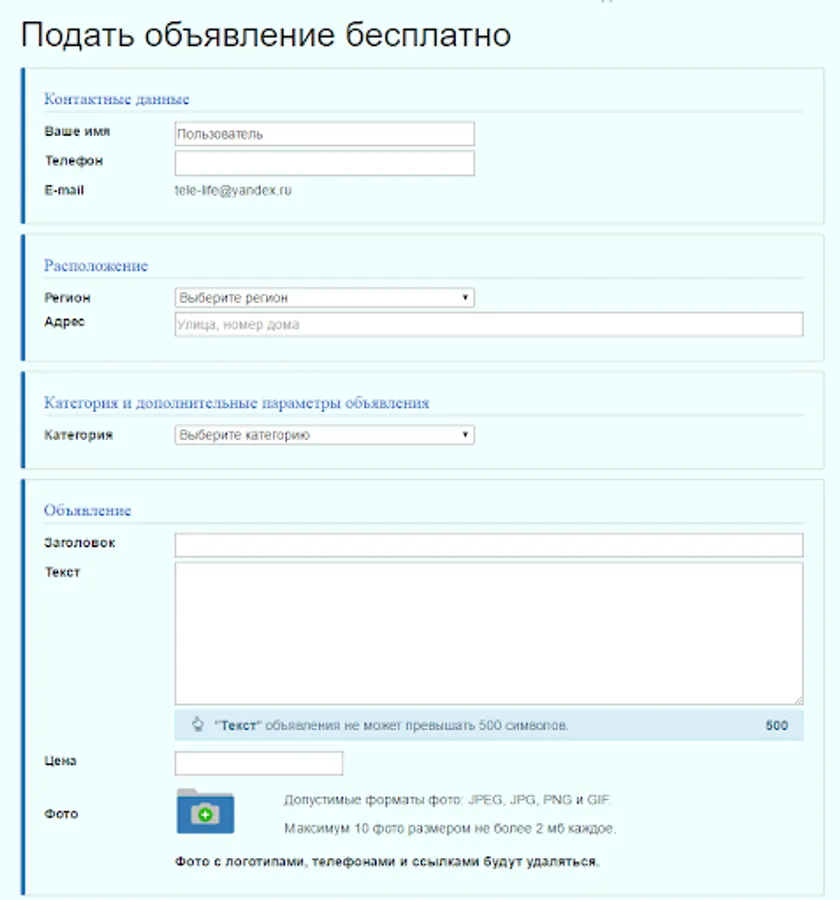
Task: Open the 'Выберите регион' dropdown
Action: pyautogui.click(x=324, y=297)
